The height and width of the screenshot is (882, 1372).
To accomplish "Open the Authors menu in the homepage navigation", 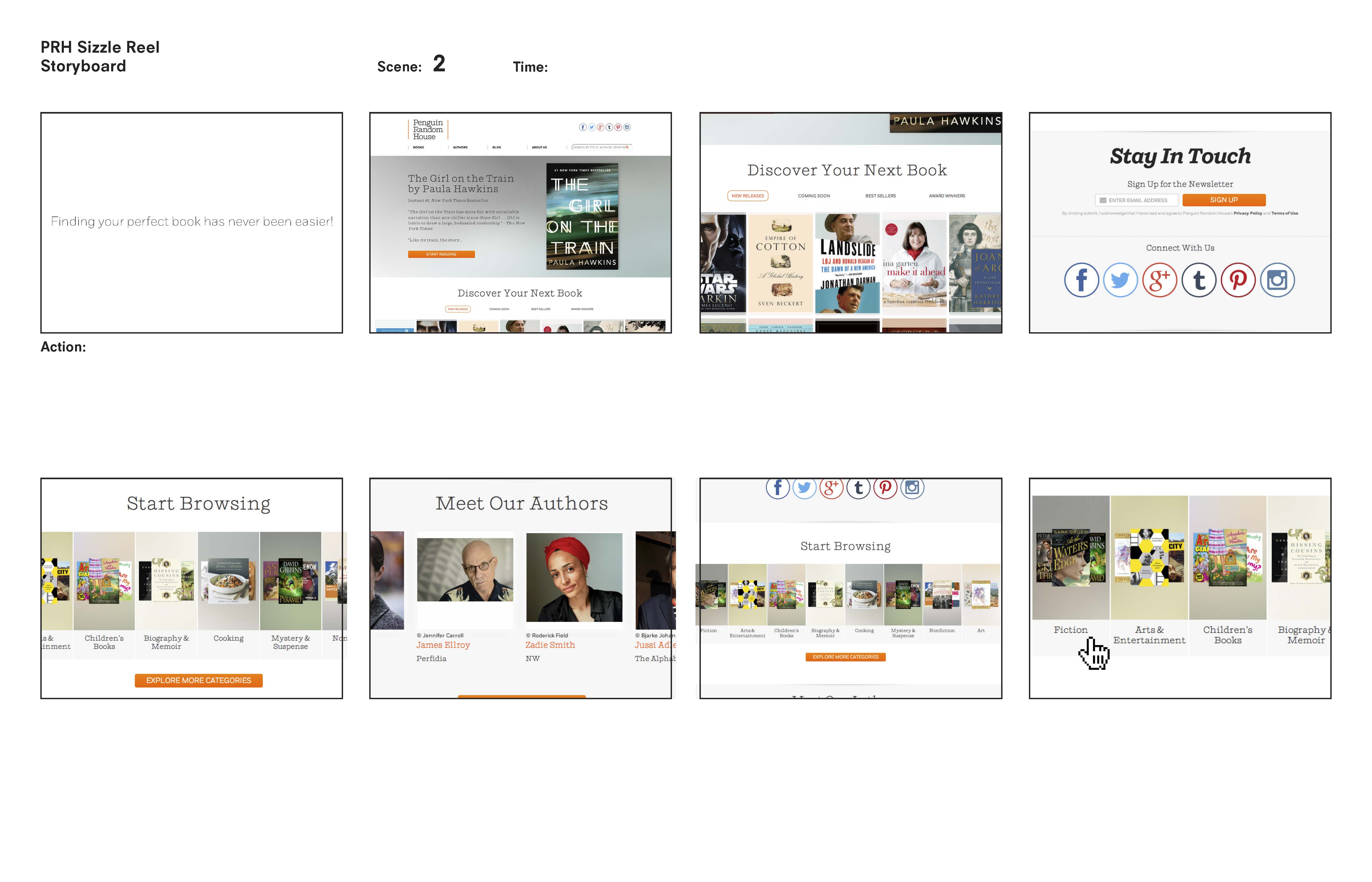I will click(x=460, y=147).
